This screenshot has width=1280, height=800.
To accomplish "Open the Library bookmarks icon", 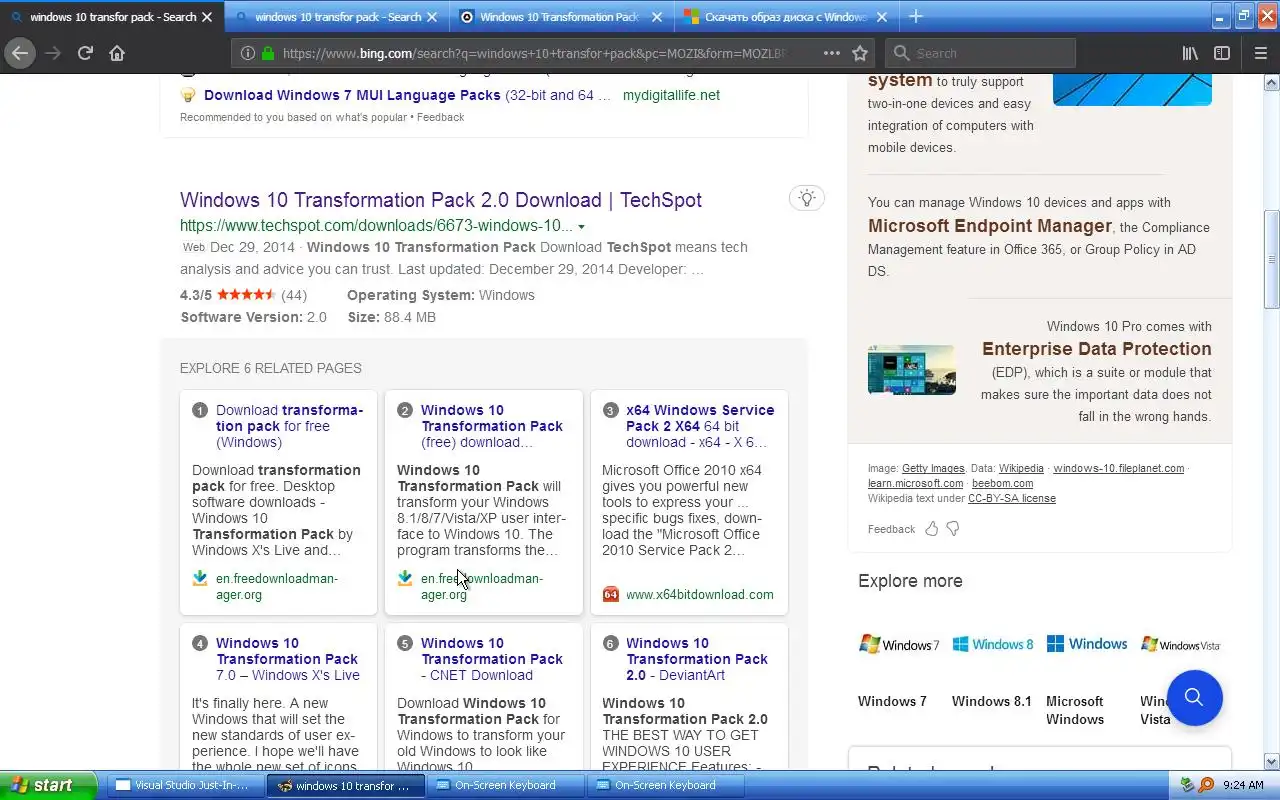I will pos(1190,53).
